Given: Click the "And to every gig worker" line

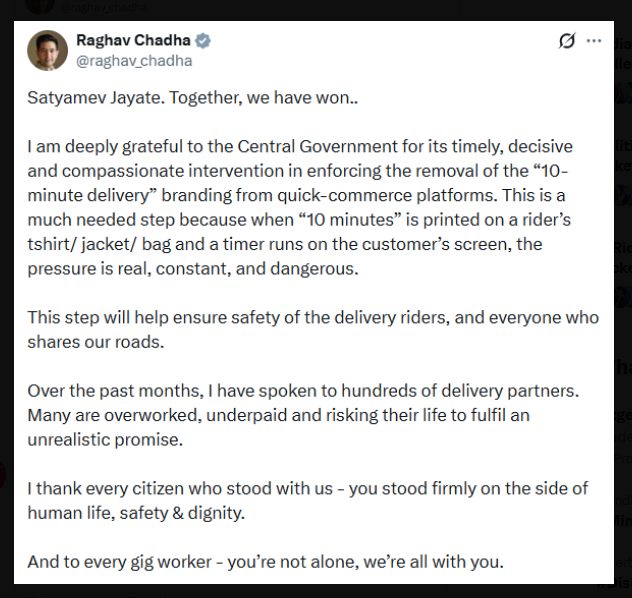Looking at the screenshot, I should click(265, 561).
